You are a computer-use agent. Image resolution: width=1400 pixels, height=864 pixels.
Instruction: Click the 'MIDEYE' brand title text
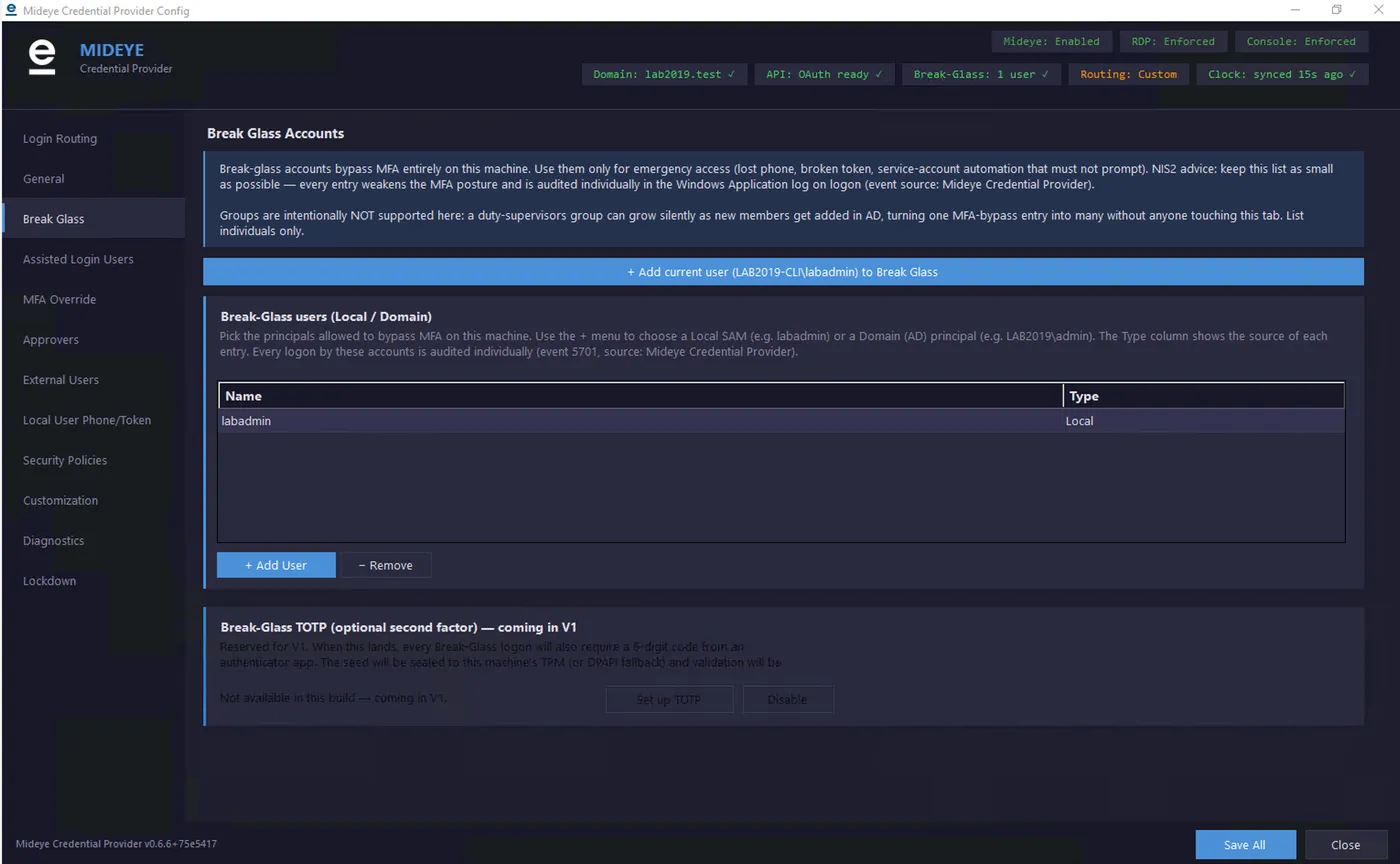coord(112,50)
